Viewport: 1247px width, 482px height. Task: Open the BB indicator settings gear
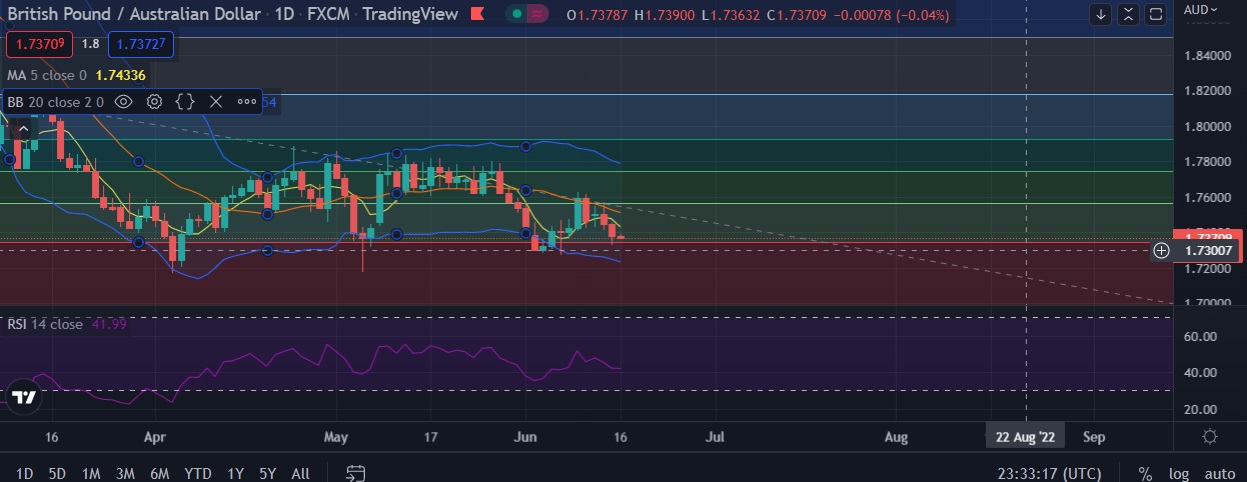click(155, 101)
